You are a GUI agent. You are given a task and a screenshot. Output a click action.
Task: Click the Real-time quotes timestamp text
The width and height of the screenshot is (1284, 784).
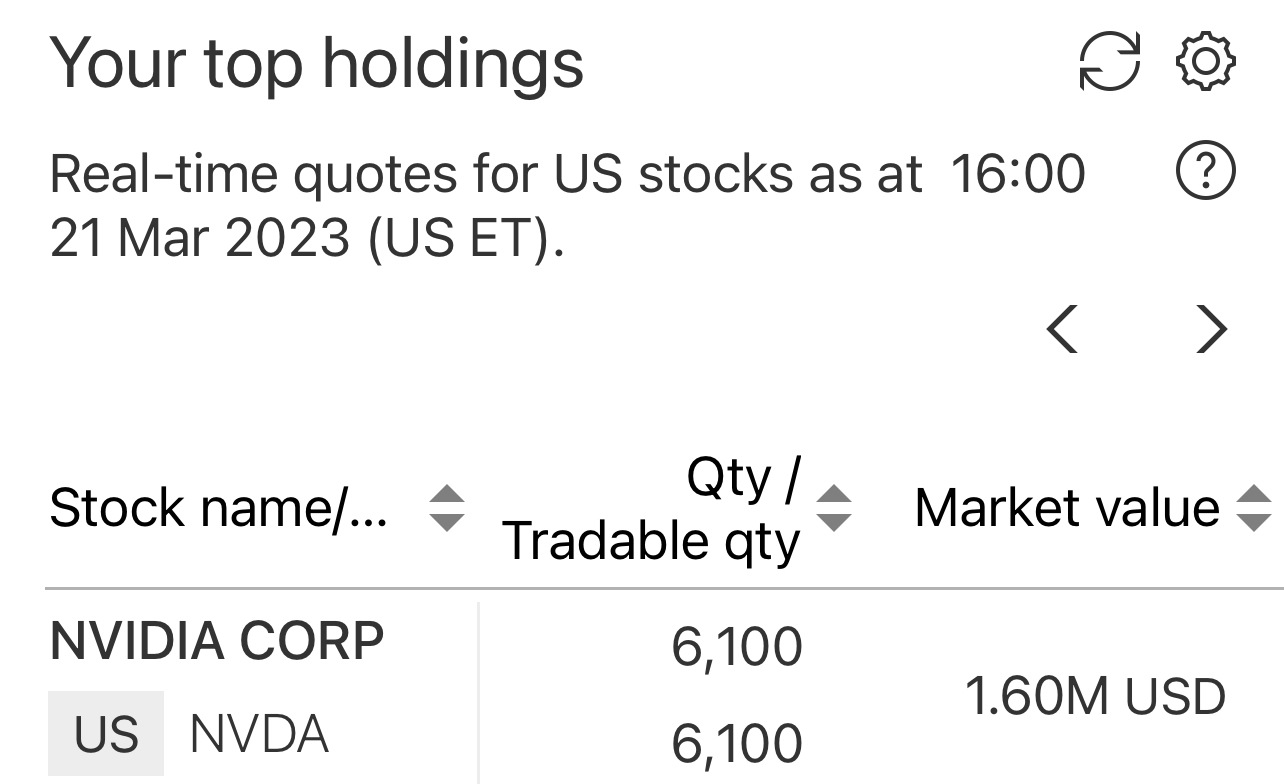[566, 206]
